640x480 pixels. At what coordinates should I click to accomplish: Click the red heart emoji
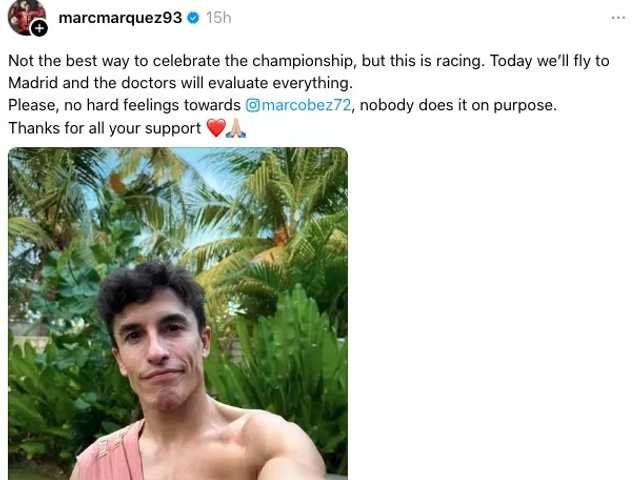coord(216,128)
